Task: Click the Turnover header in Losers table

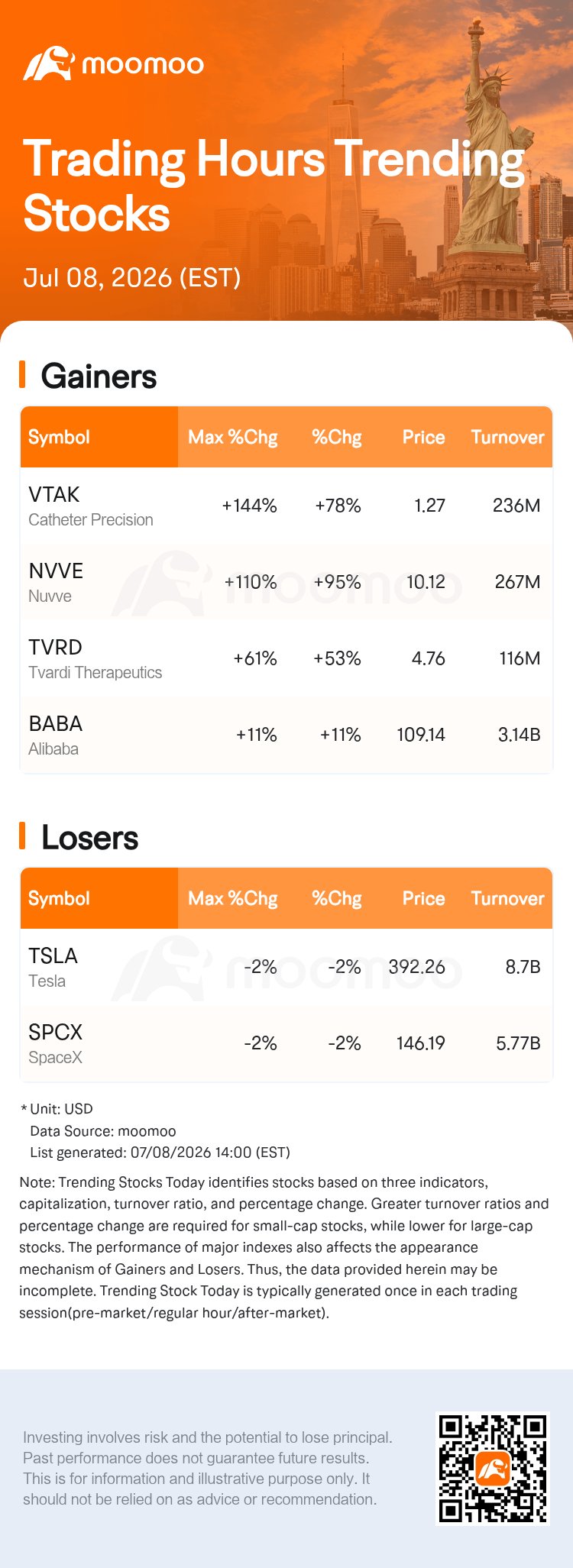Action: click(x=507, y=898)
